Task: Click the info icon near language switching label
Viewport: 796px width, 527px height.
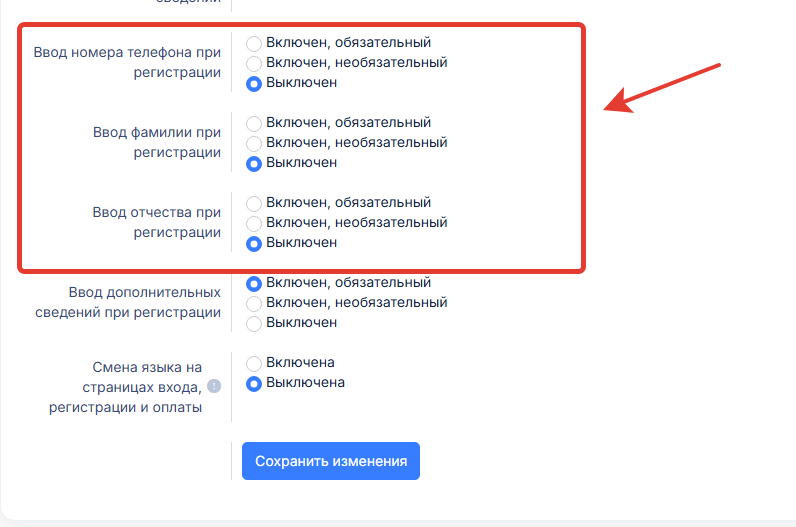Action: (x=214, y=387)
